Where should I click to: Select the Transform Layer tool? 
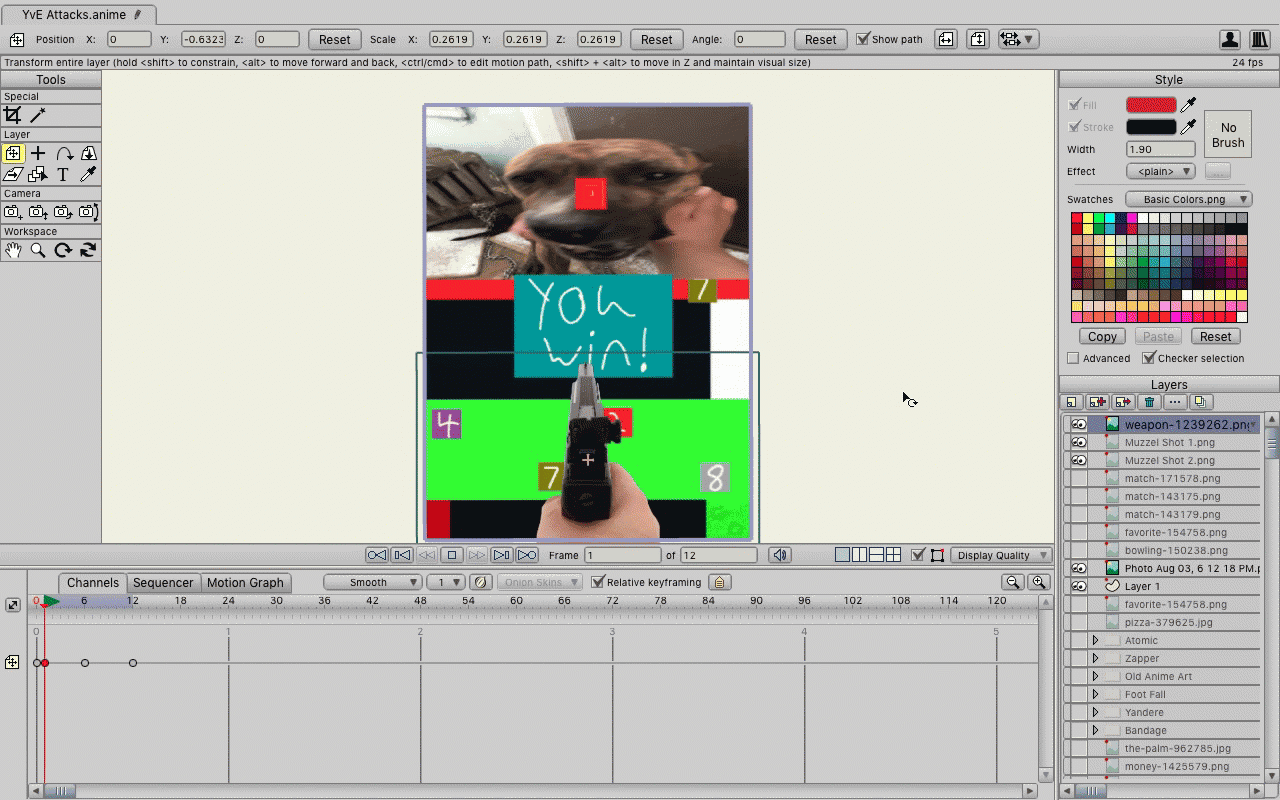14,153
